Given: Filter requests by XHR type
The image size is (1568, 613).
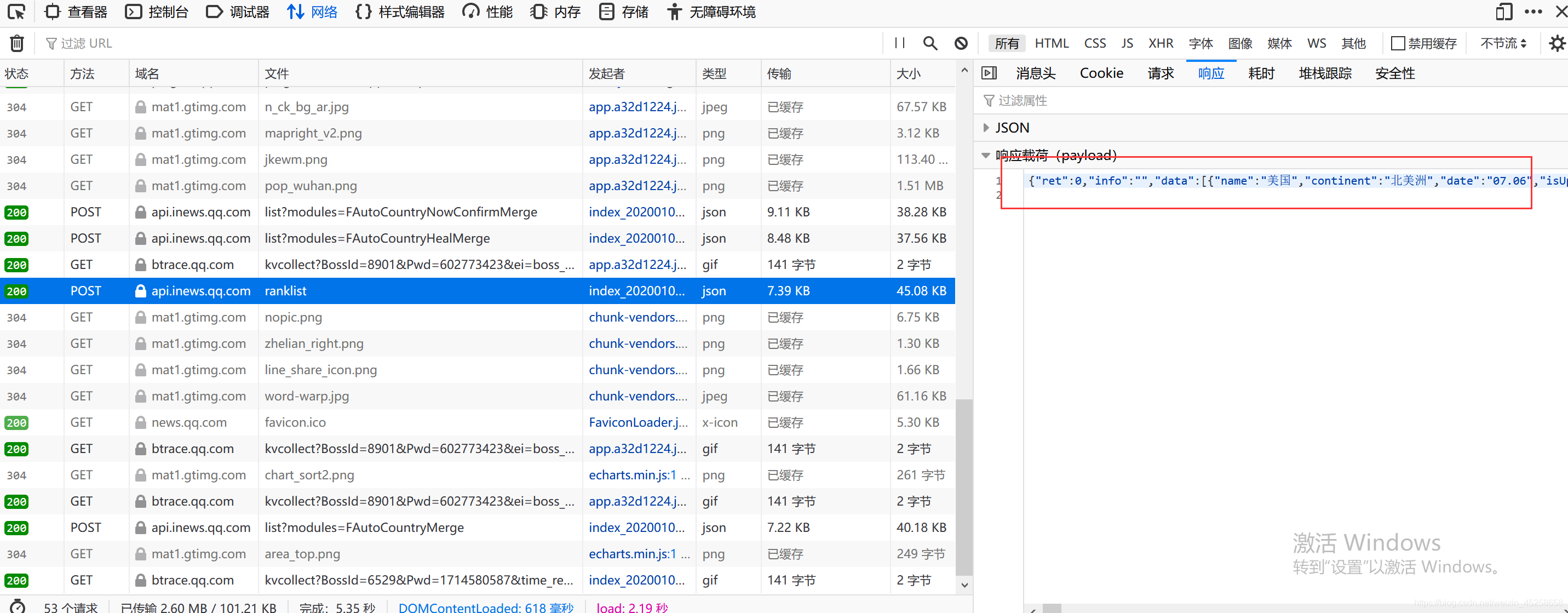Looking at the screenshot, I should tap(1160, 43).
